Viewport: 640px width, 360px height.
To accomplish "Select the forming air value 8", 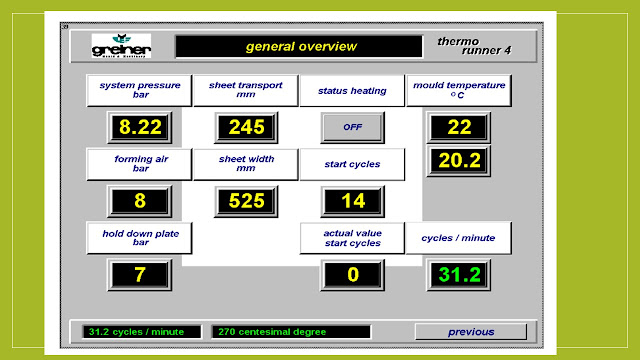I will [140, 201].
